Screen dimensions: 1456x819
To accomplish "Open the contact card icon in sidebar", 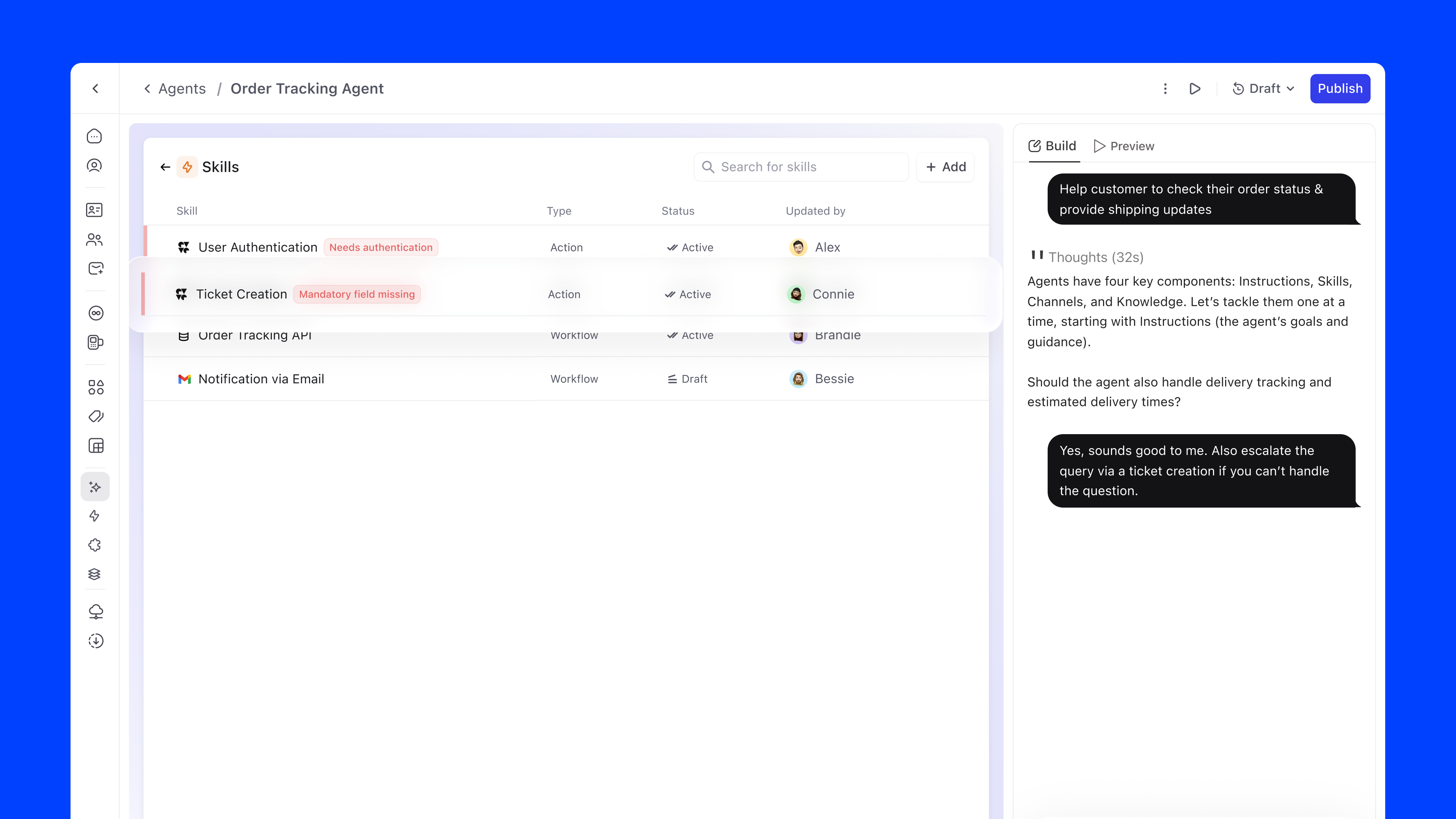I will tap(94, 210).
